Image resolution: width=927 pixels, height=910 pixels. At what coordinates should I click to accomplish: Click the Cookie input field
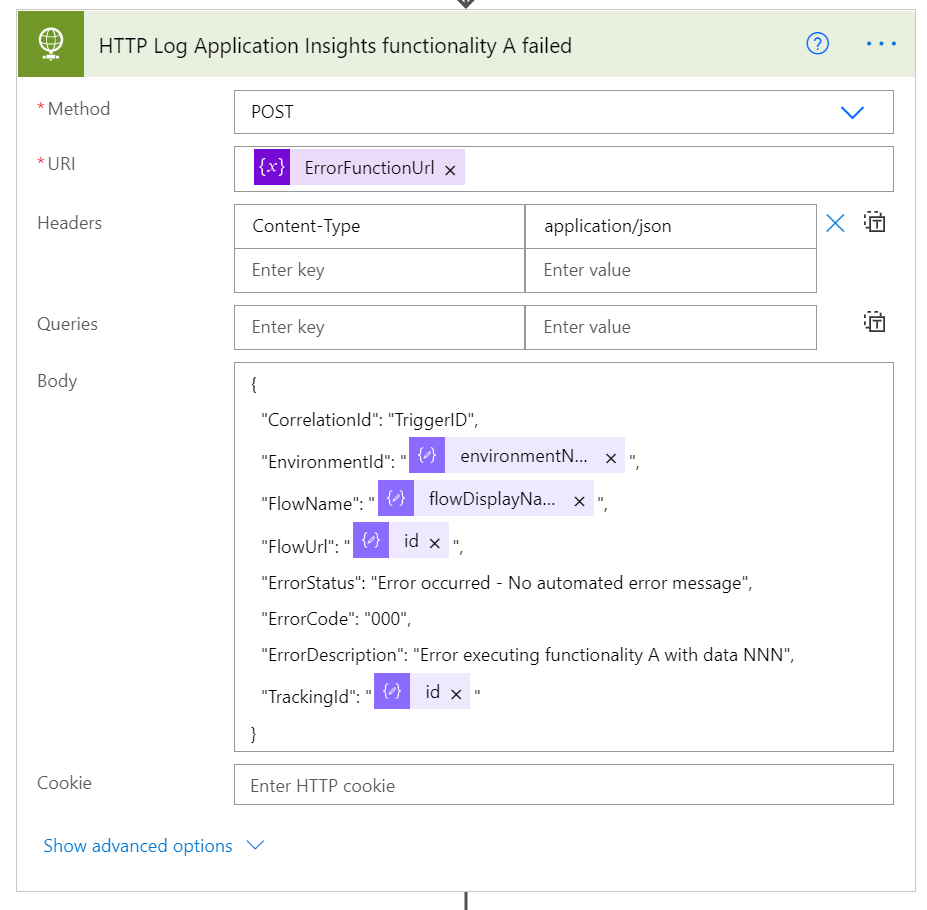pos(563,785)
